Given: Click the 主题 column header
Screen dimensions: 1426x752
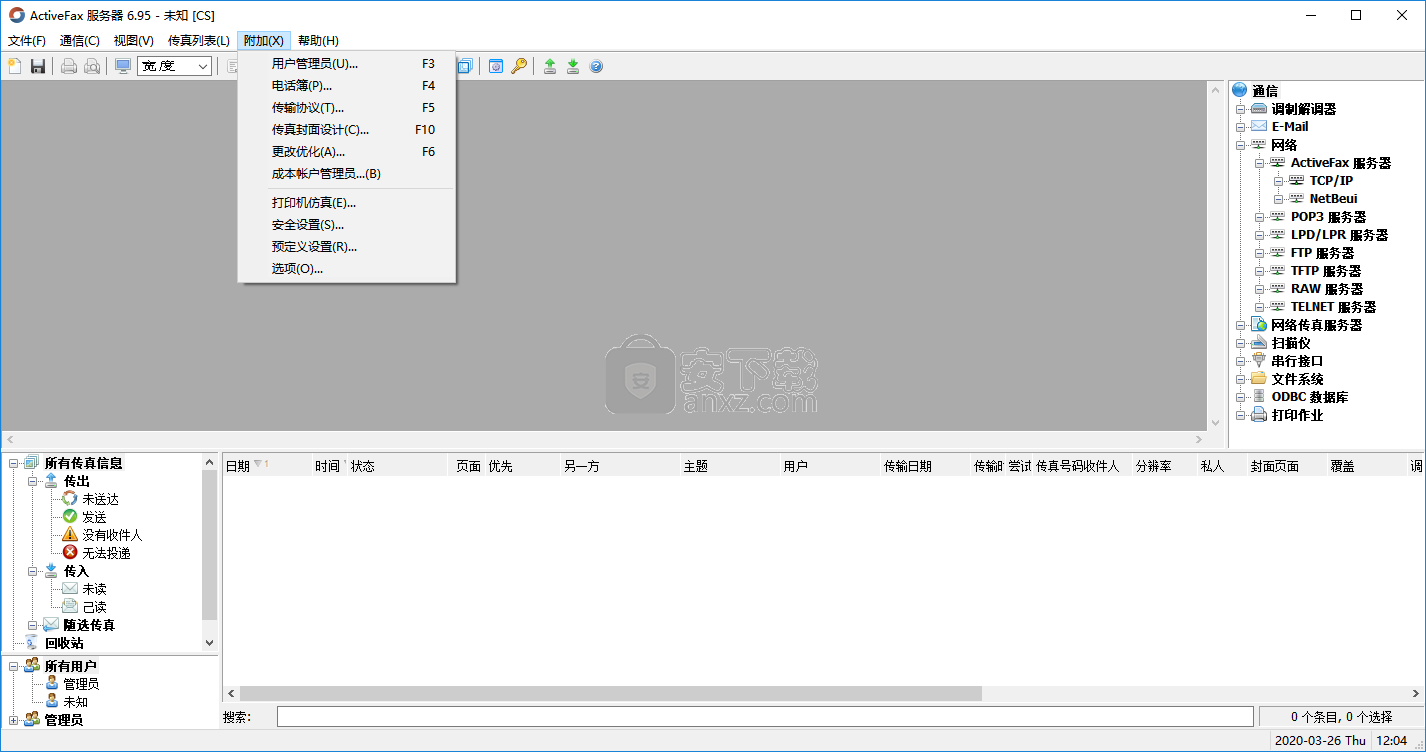Looking at the screenshot, I should [730, 466].
